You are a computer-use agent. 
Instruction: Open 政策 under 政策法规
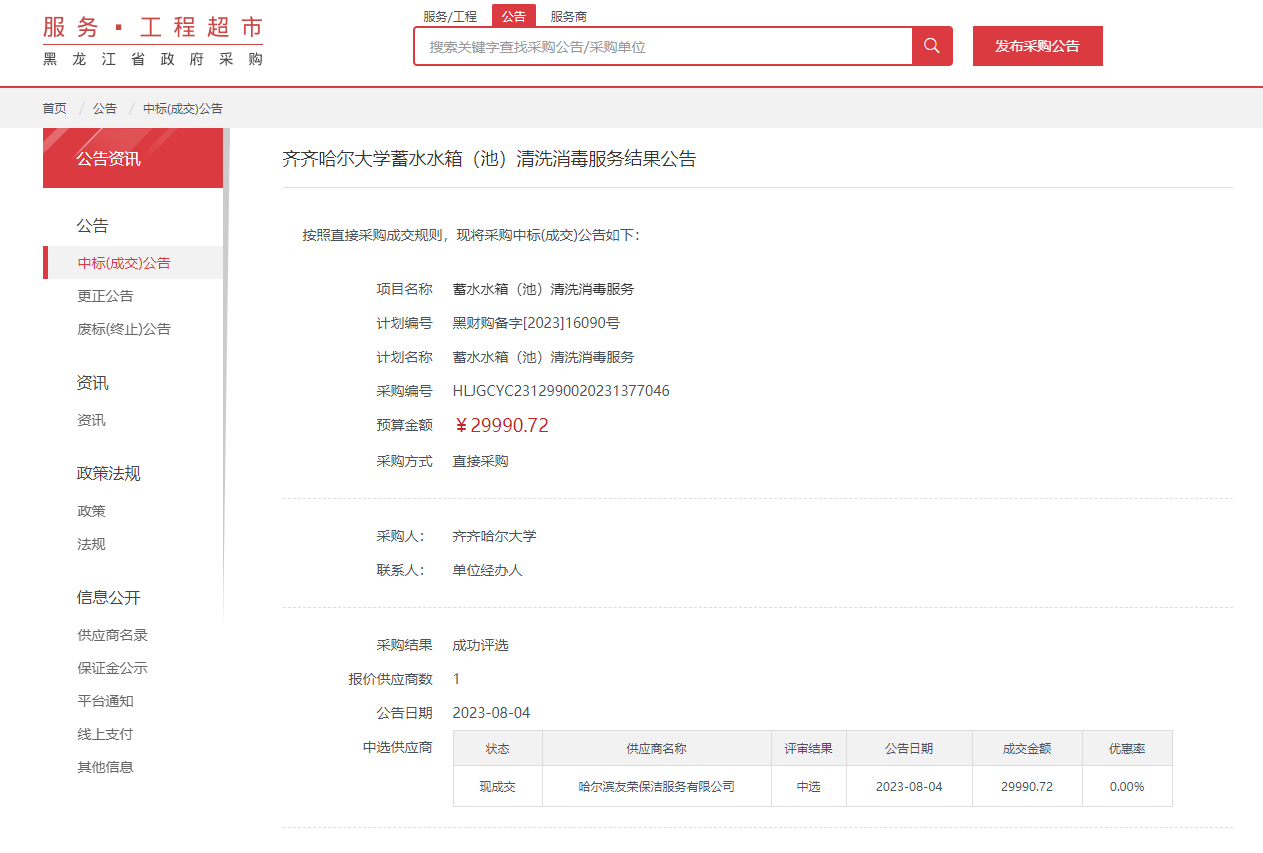click(x=91, y=511)
